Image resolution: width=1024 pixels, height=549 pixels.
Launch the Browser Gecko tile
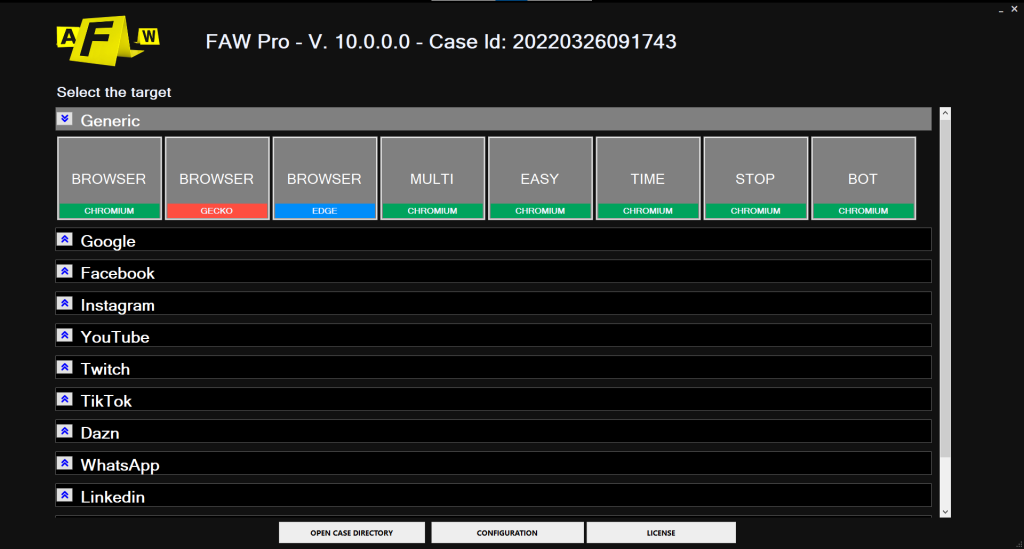pyautogui.click(x=217, y=178)
